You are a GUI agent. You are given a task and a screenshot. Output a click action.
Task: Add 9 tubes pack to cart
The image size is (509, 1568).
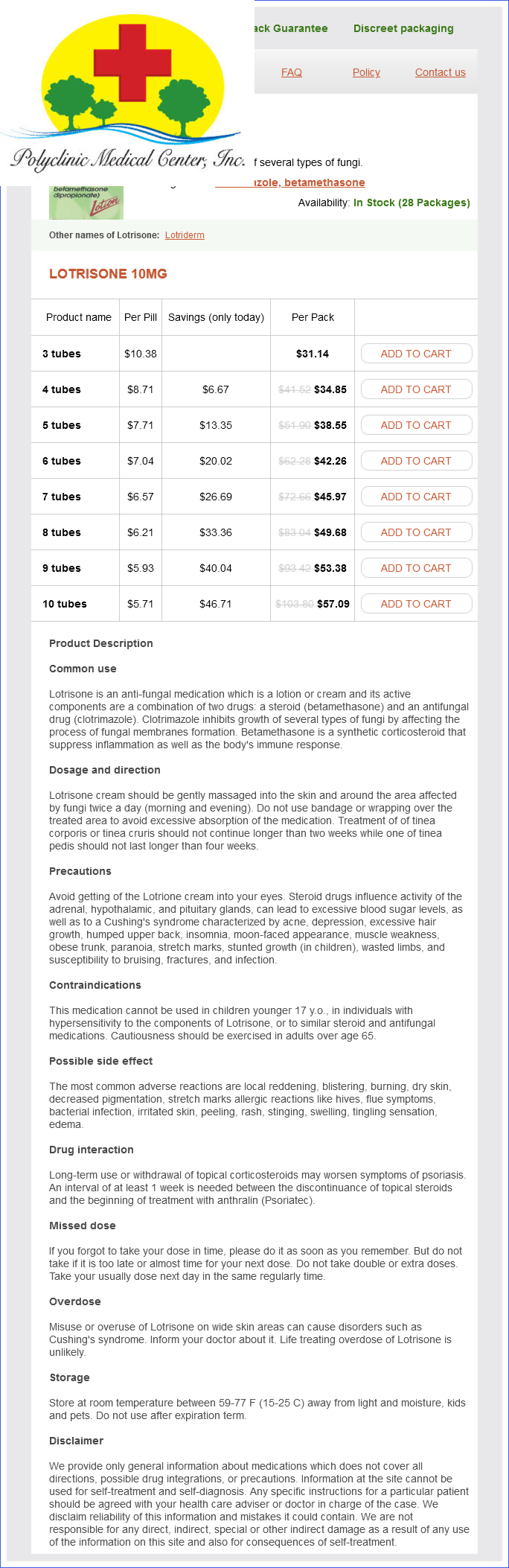pos(416,568)
